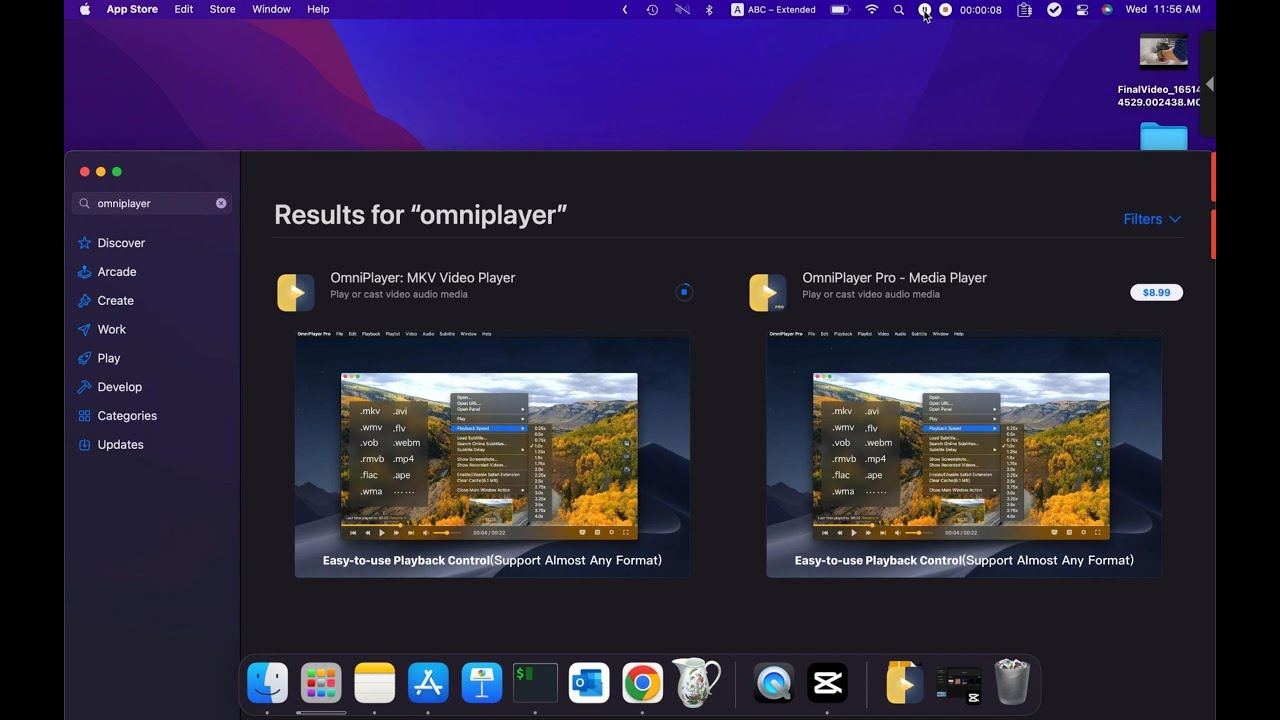Open Finder in the Dock
This screenshot has width=1280, height=720.
(x=268, y=684)
